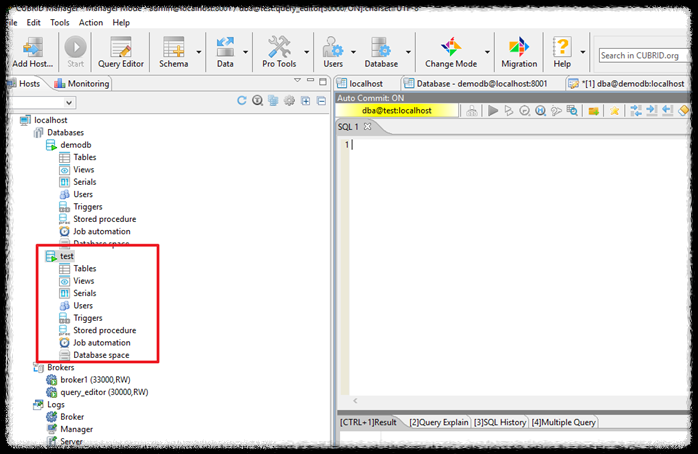Open the Schema dropdown arrow

pyautogui.click(x=199, y=52)
